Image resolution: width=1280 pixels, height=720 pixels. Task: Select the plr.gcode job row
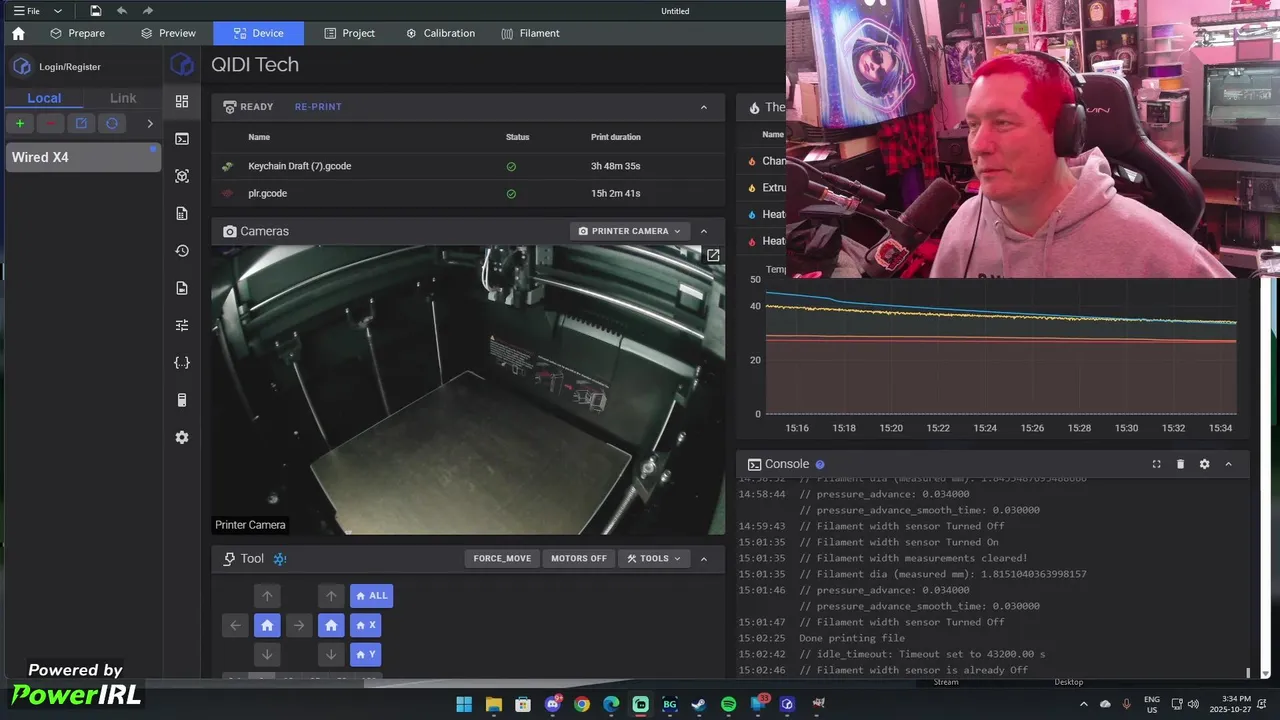pyautogui.click(x=468, y=193)
